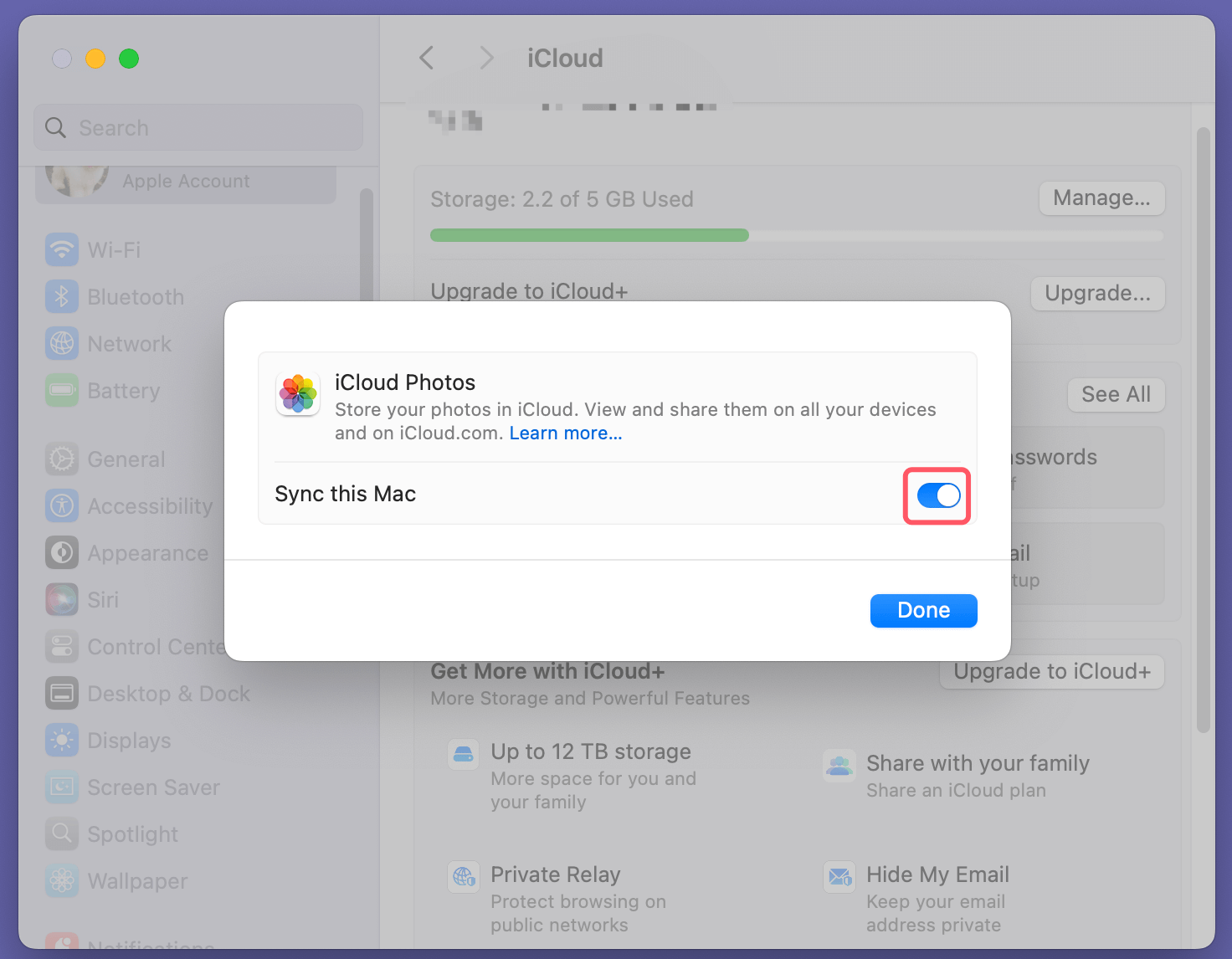Open Appearance settings

[x=147, y=552]
